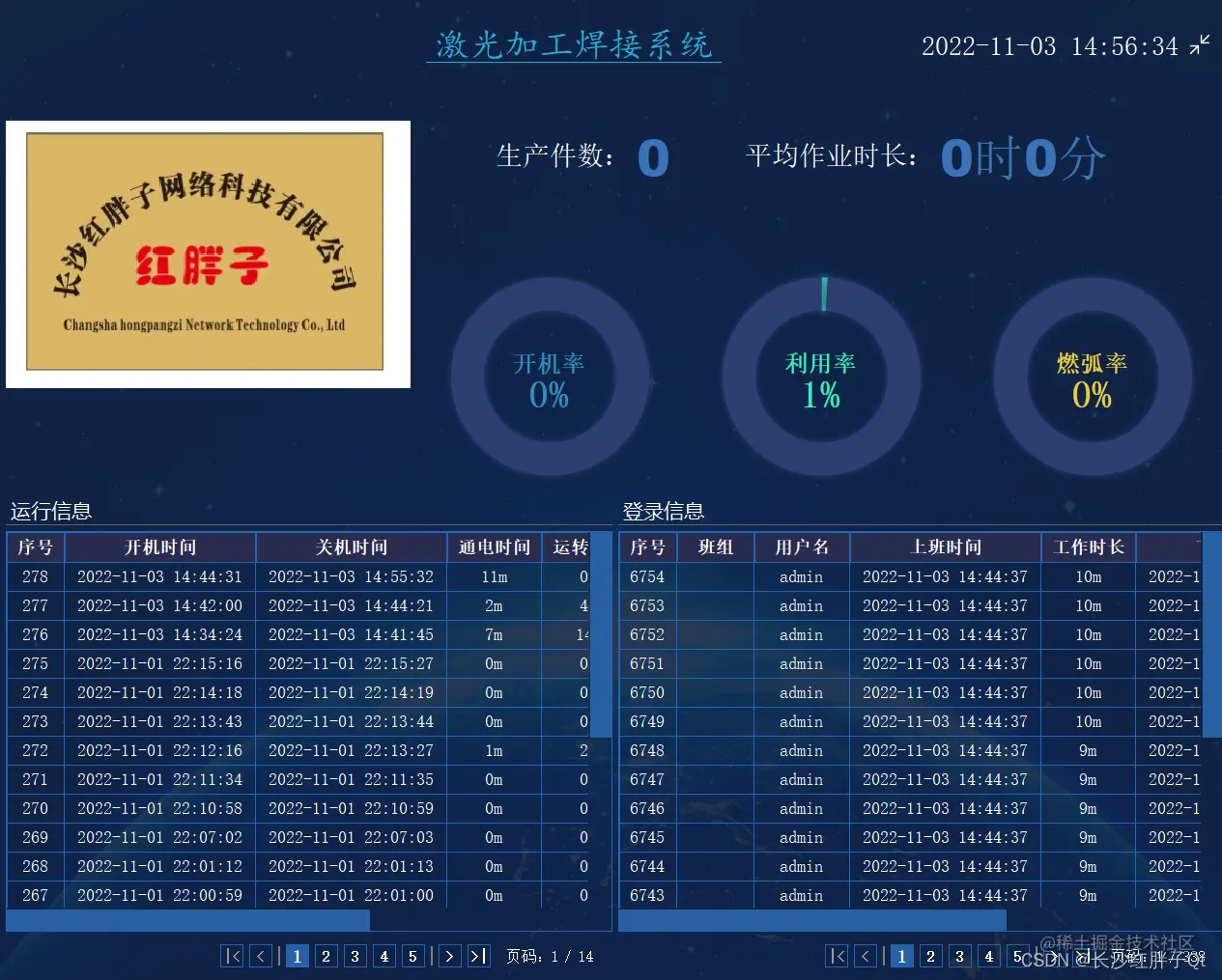Switch to the 登录信息 section header
Screen dimensions: 1222x980
[x=663, y=511]
